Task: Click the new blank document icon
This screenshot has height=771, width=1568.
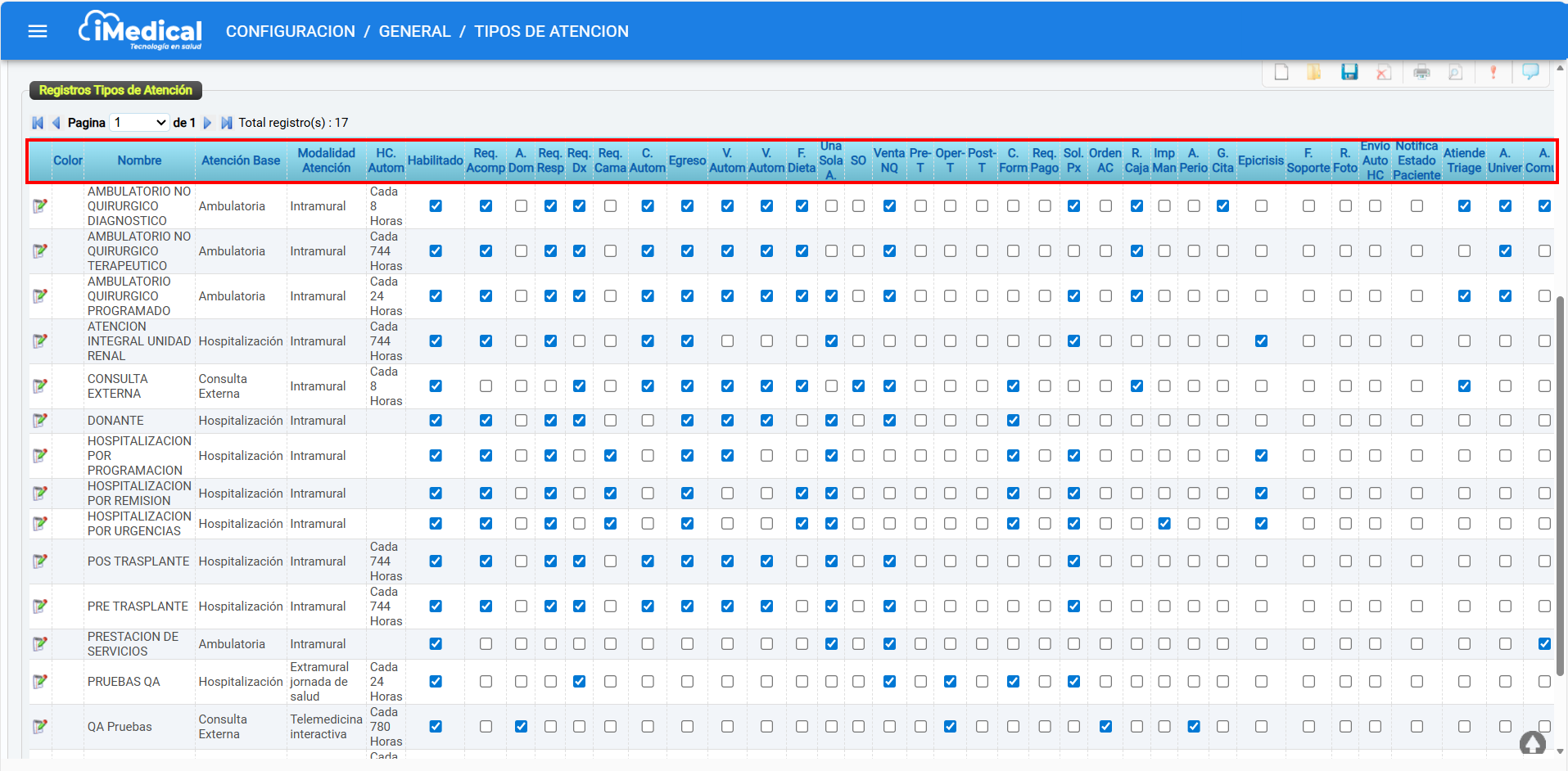Action: coord(1281,72)
